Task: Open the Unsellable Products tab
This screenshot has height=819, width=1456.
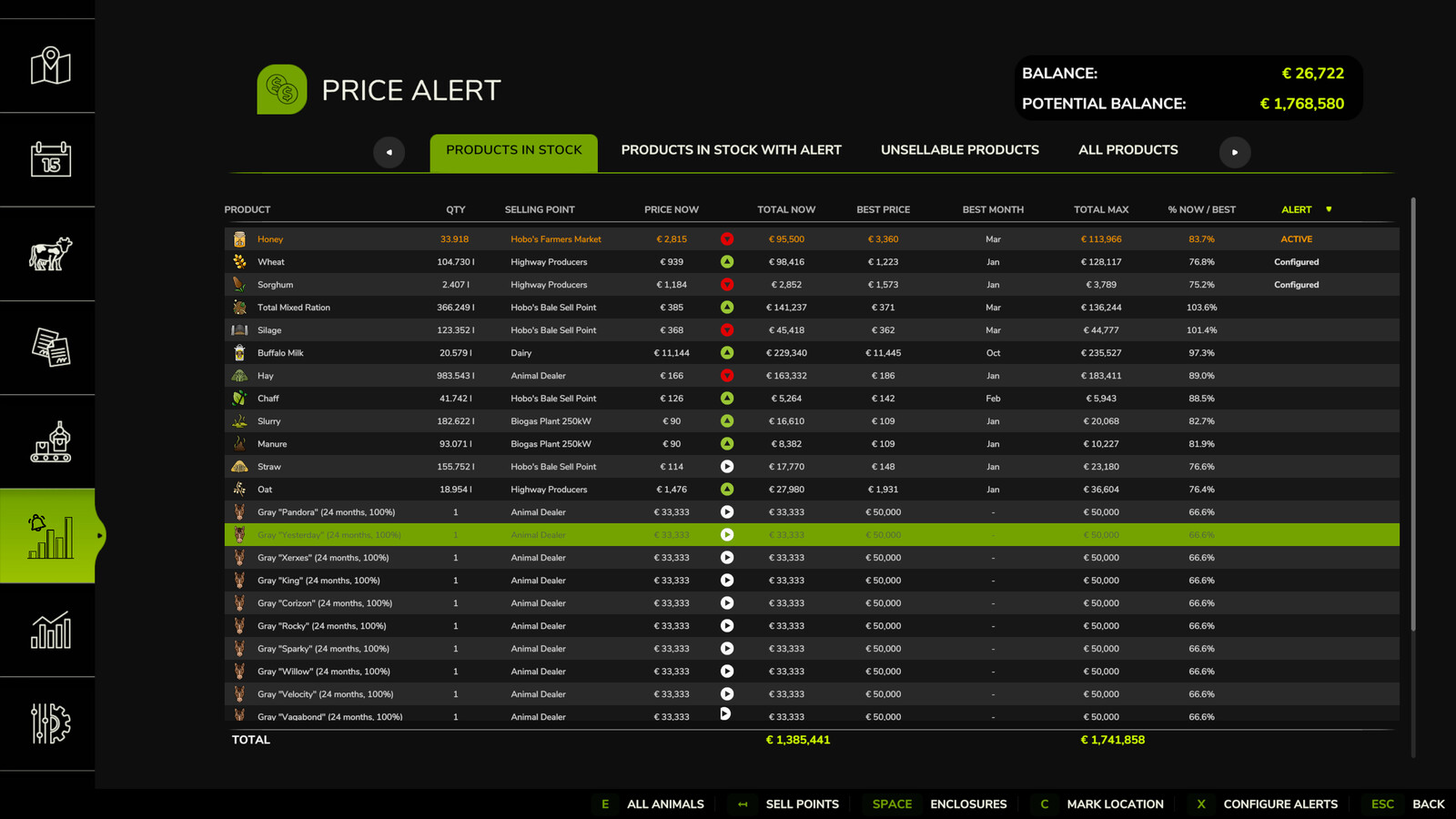Action: point(960,150)
